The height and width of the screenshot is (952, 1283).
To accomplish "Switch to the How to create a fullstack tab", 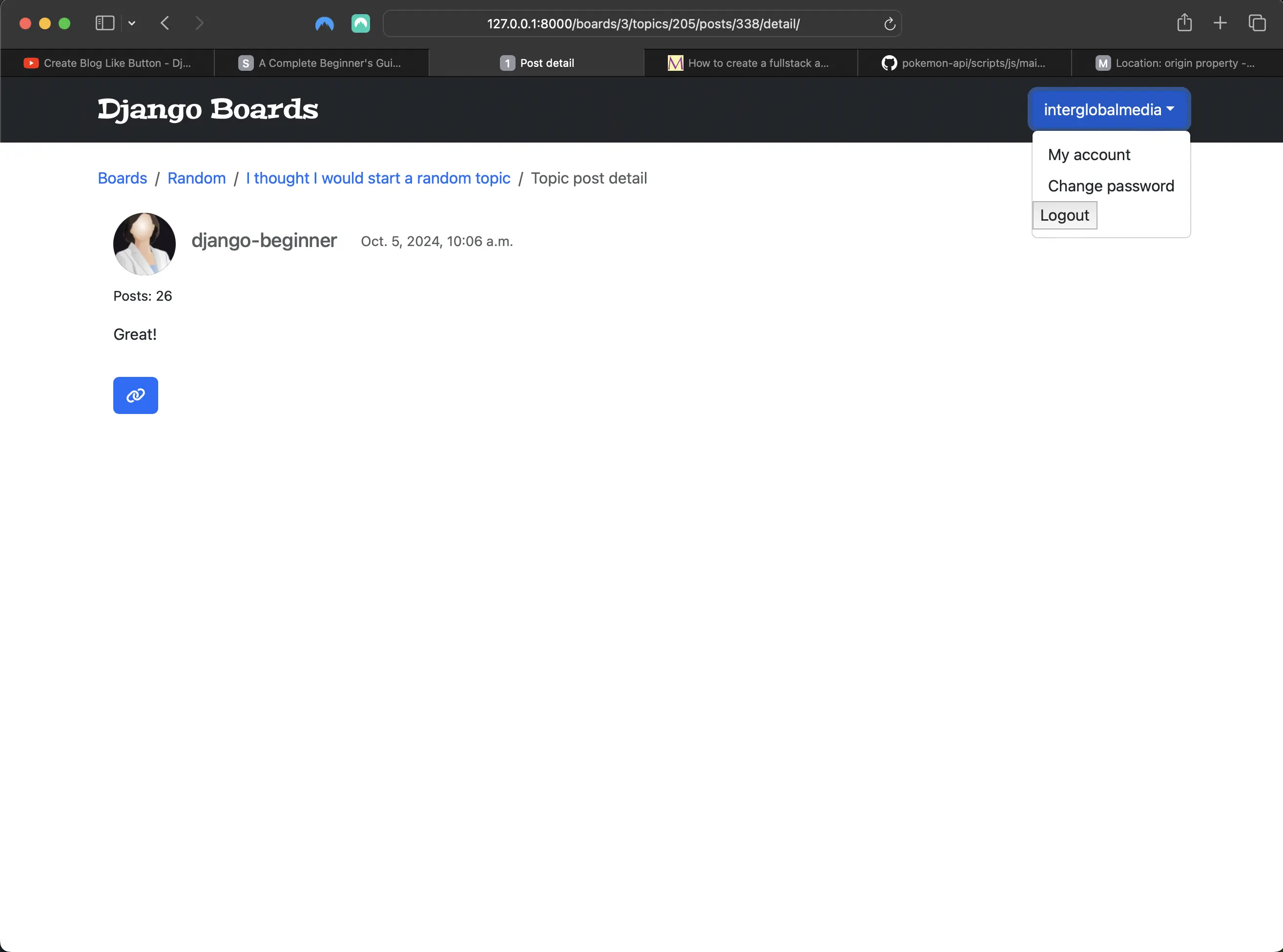I will [750, 63].
